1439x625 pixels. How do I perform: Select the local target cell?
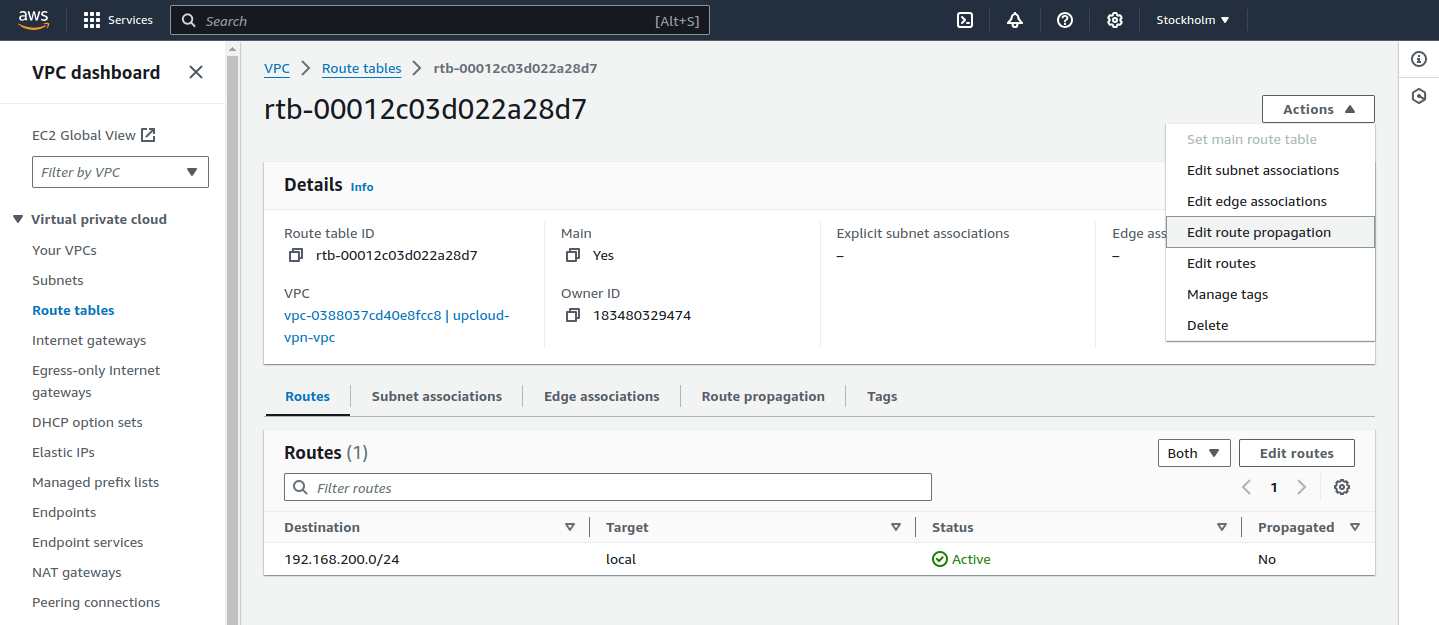621,559
